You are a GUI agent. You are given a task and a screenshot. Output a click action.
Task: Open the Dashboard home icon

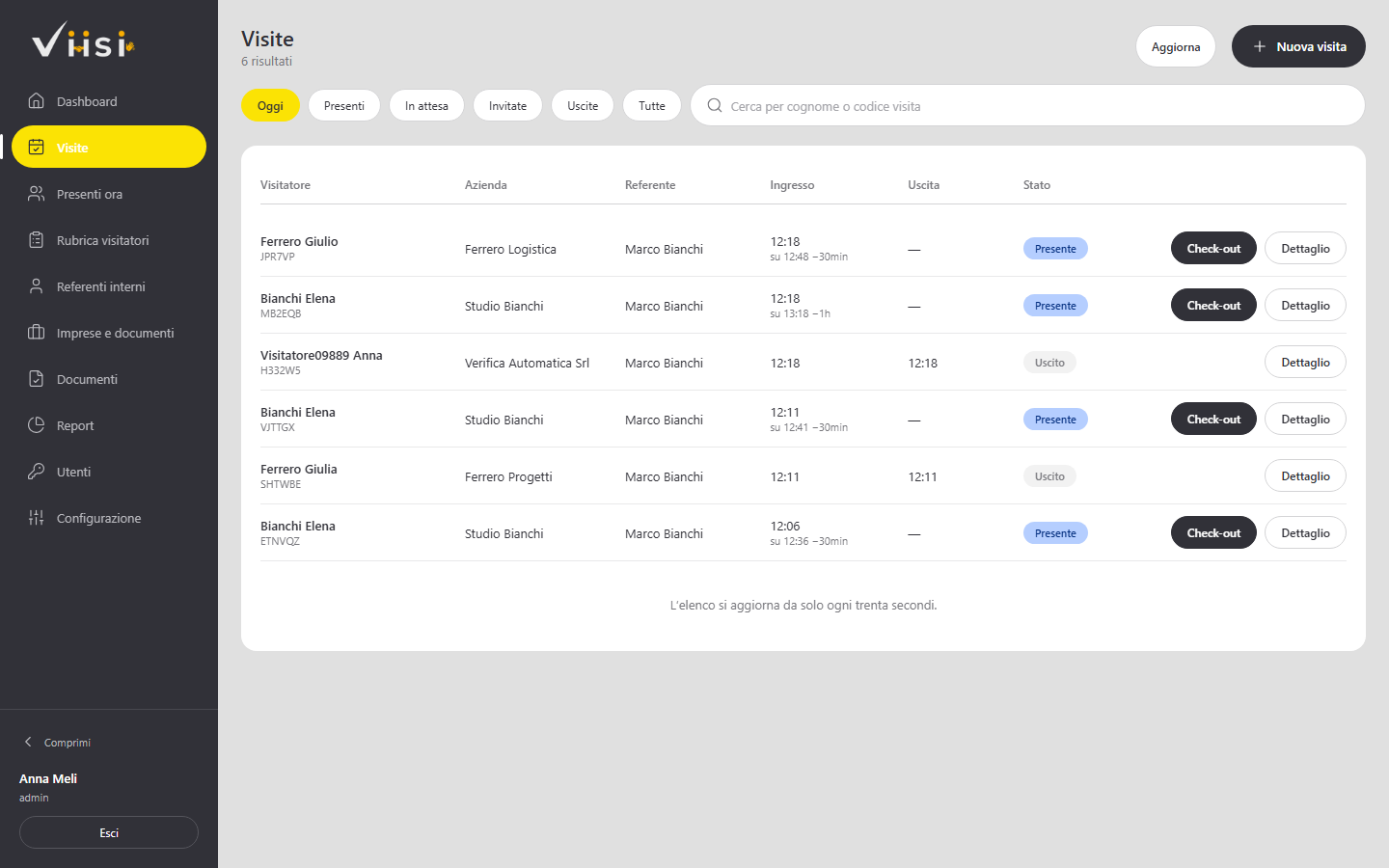pyautogui.click(x=37, y=100)
